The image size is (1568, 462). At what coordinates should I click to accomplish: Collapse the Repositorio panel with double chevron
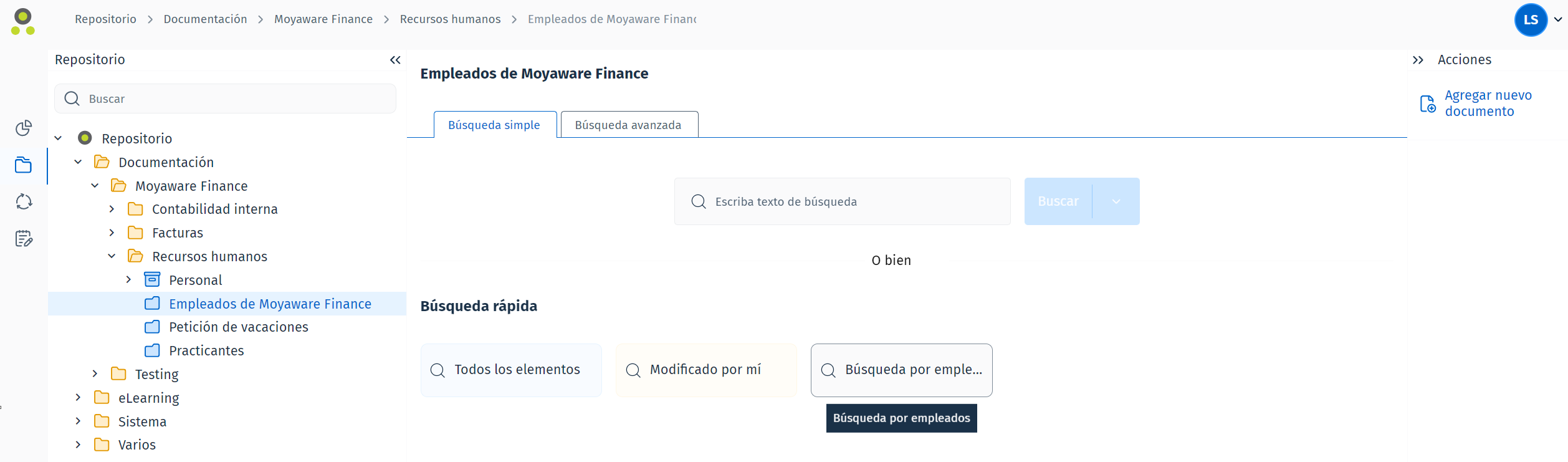[x=395, y=60]
